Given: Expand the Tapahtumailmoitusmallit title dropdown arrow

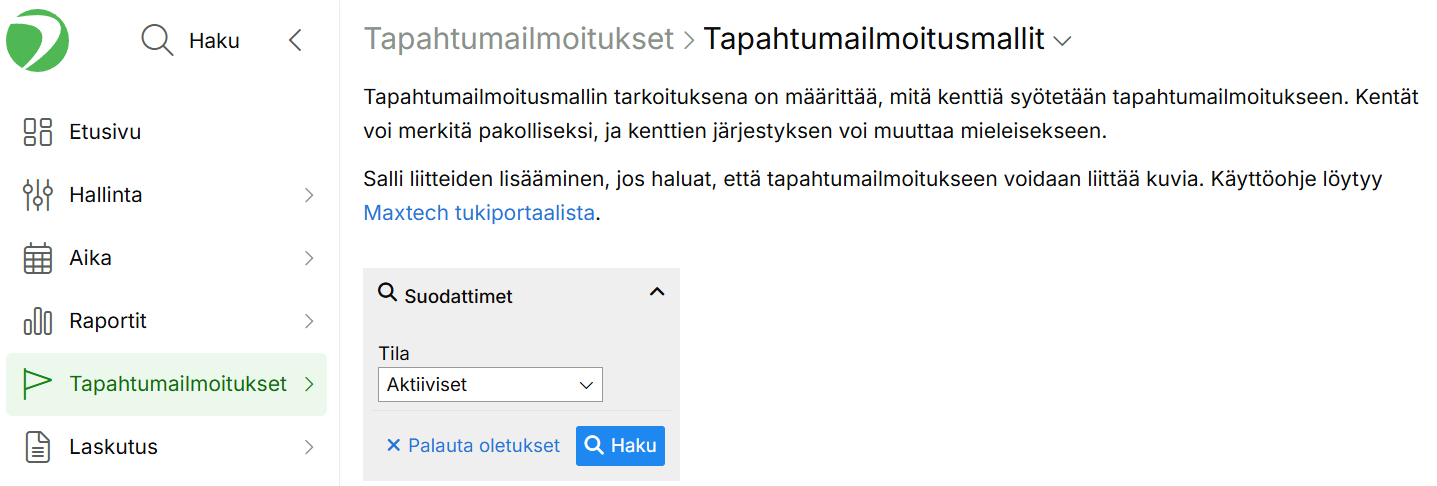Looking at the screenshot, I should [1063, 41].
